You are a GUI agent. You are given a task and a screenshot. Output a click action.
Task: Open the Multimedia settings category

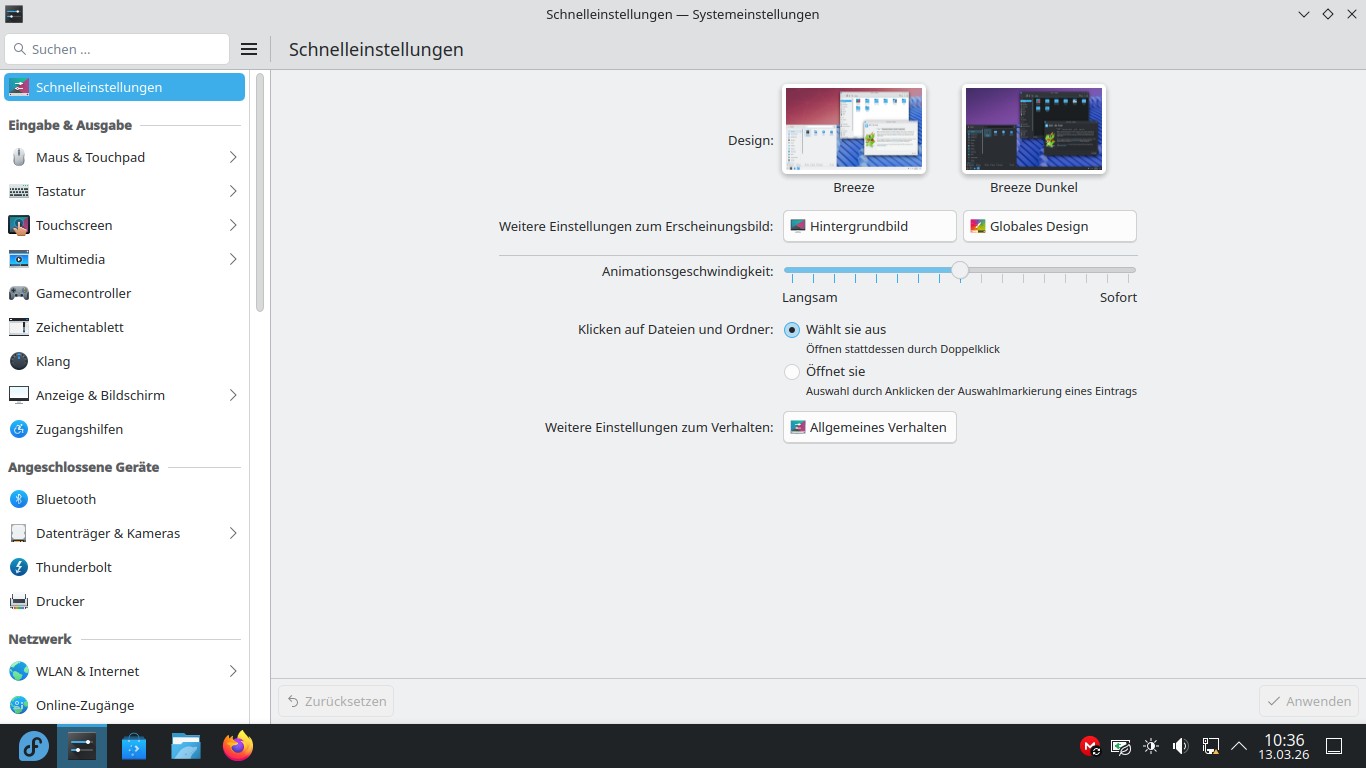124,259
